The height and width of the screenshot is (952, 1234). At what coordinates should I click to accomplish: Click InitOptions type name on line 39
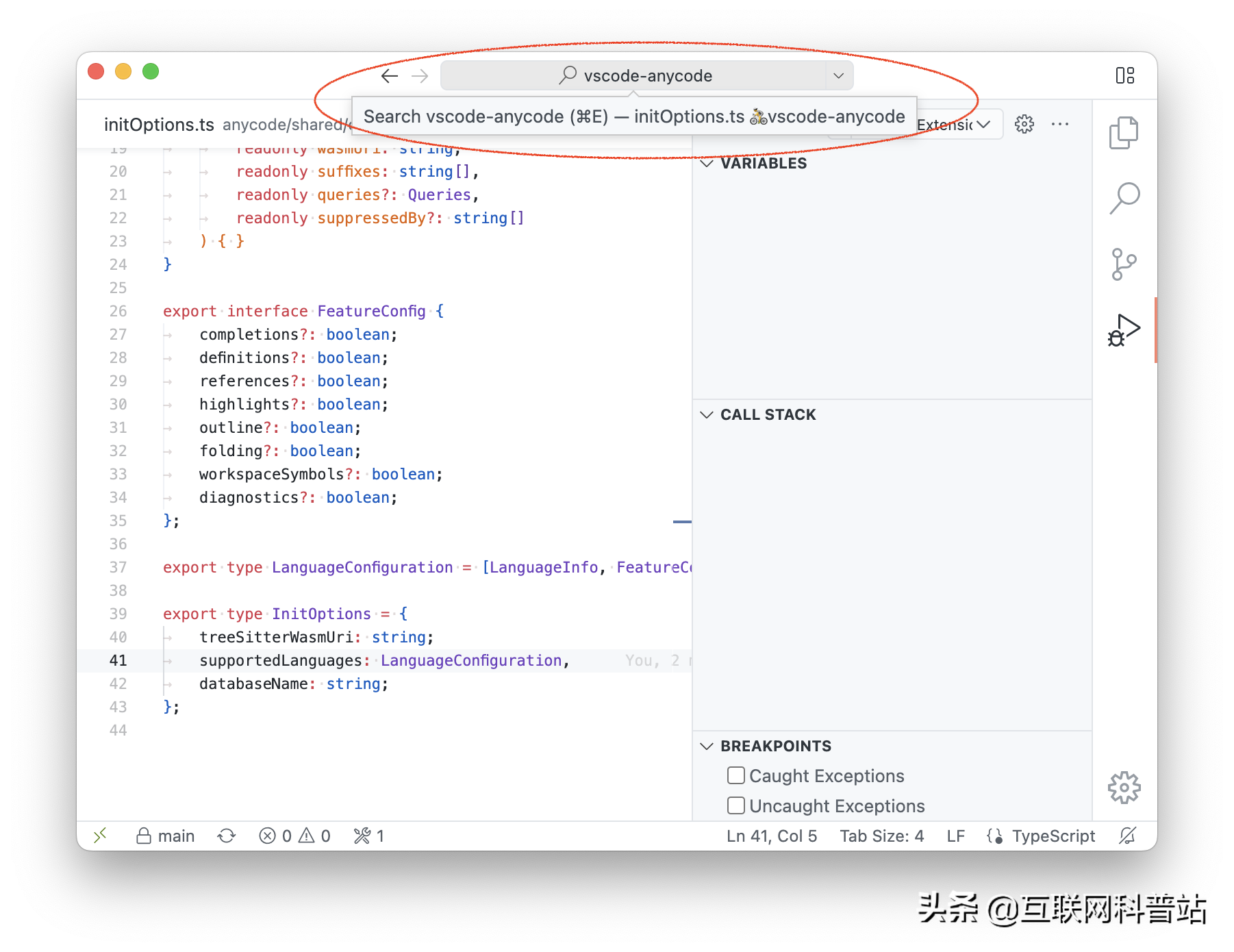coord(321,614)
